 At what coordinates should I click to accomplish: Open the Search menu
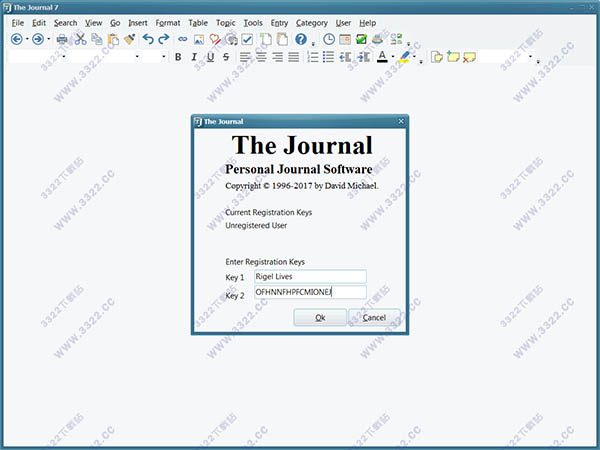click(65, 23)
